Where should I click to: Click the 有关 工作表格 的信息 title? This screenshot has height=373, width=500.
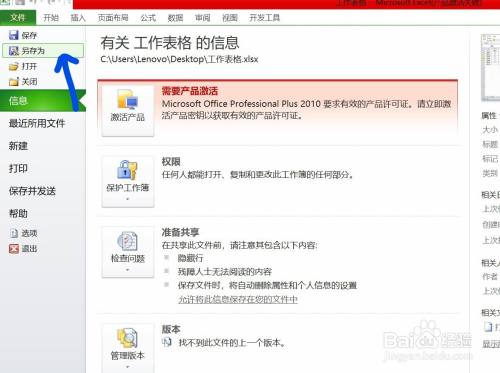tap(170, 43)
